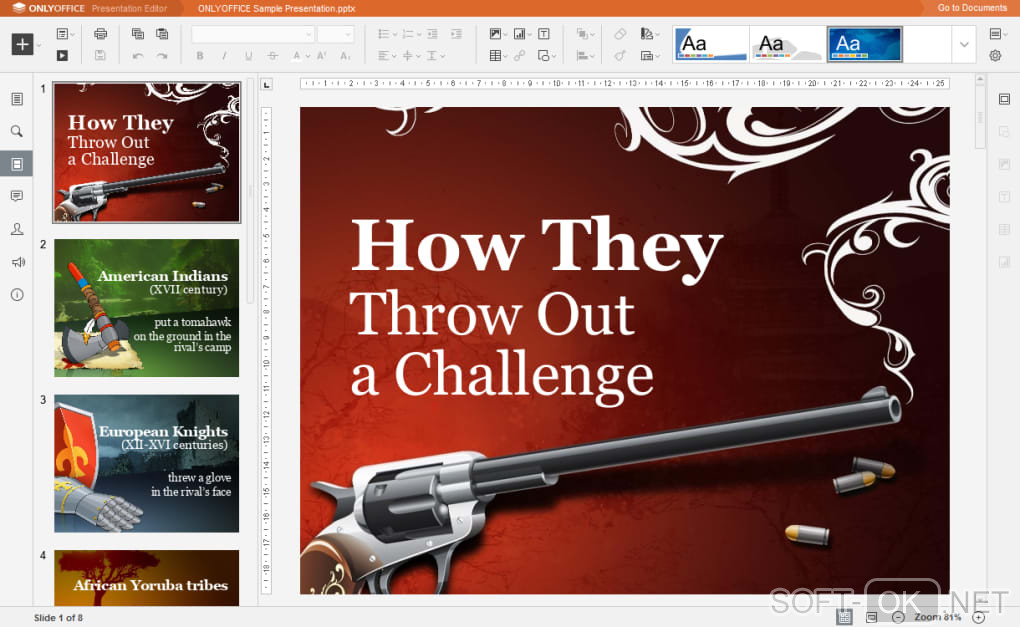This screenshot has height=627, width=1020.
Task: Insert a text box using the toolbar
Action: pyautogui.click(x=544, y=34)
